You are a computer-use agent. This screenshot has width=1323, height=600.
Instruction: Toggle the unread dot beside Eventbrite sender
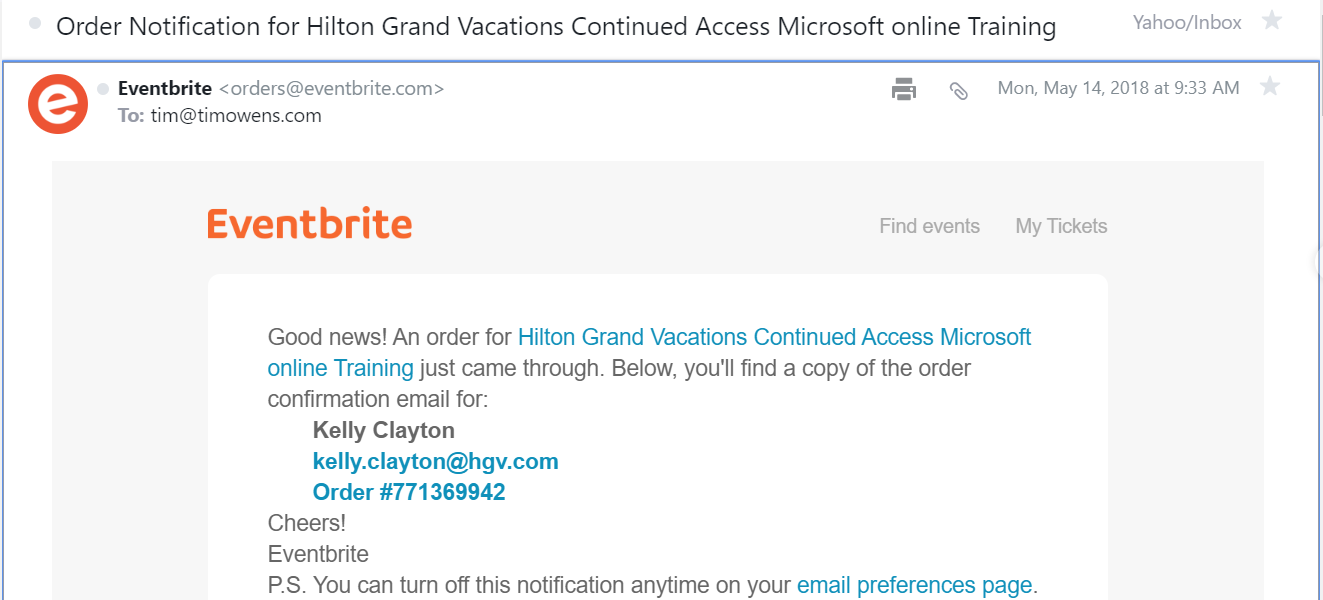(102, 89)
